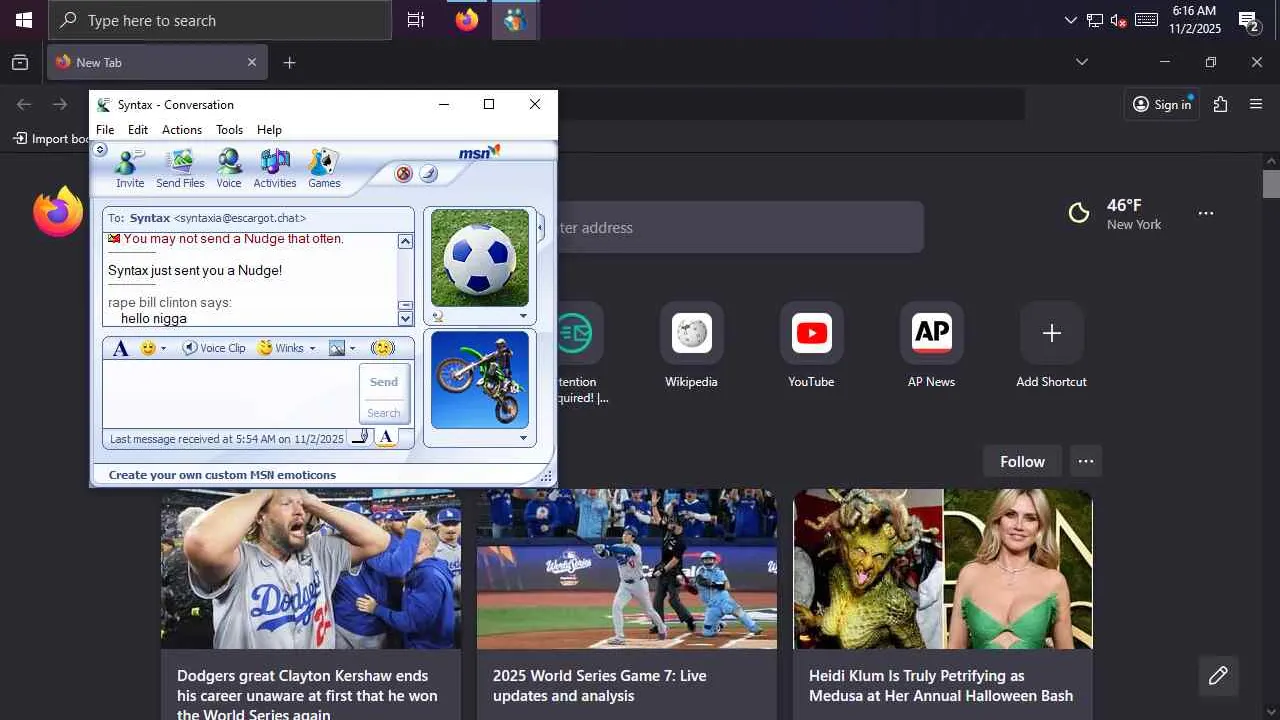Click the Follow button above stories
Image resolution: width=1280 pixels, height=720 pixels.
(1022, 461)
